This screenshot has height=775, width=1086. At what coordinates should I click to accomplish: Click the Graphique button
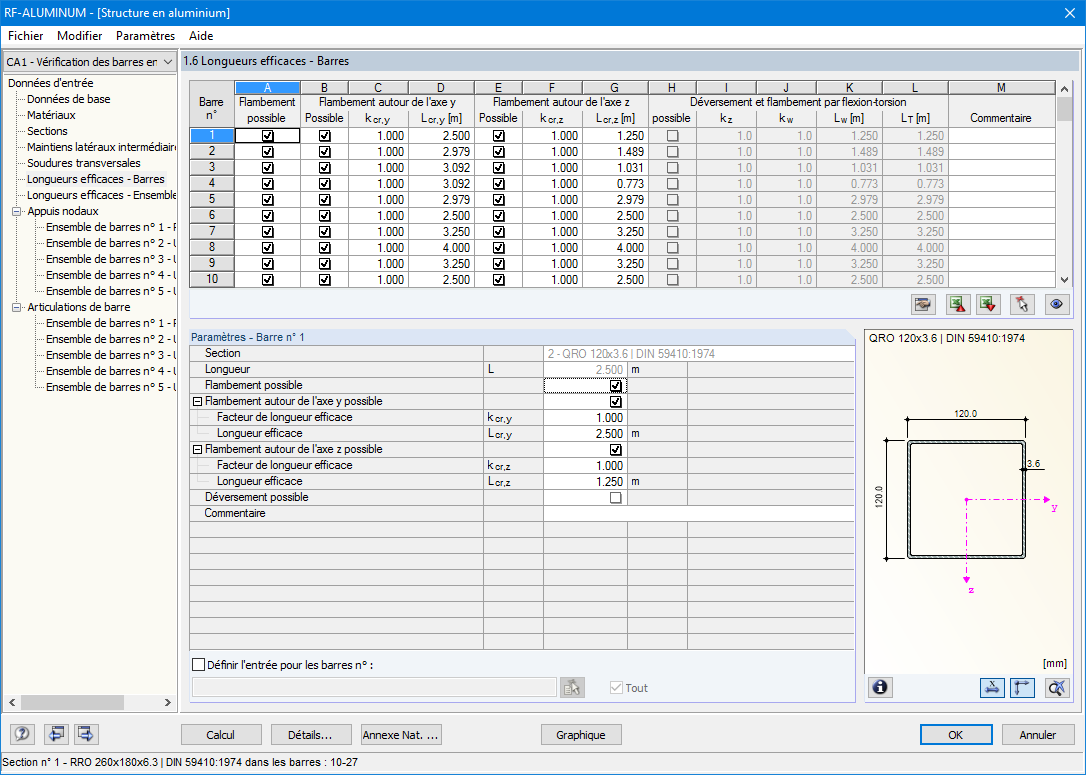[580, 735]
